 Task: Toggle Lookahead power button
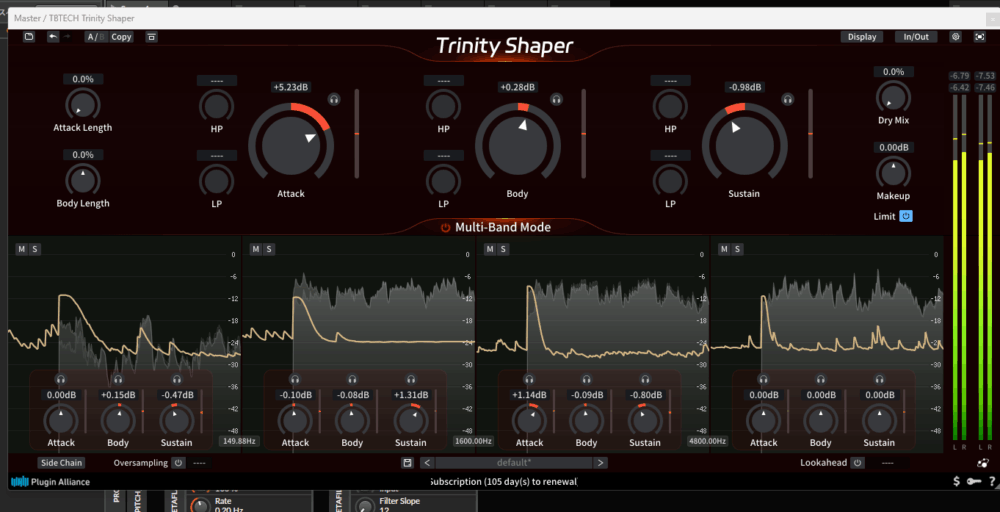(x=858, y=463)
